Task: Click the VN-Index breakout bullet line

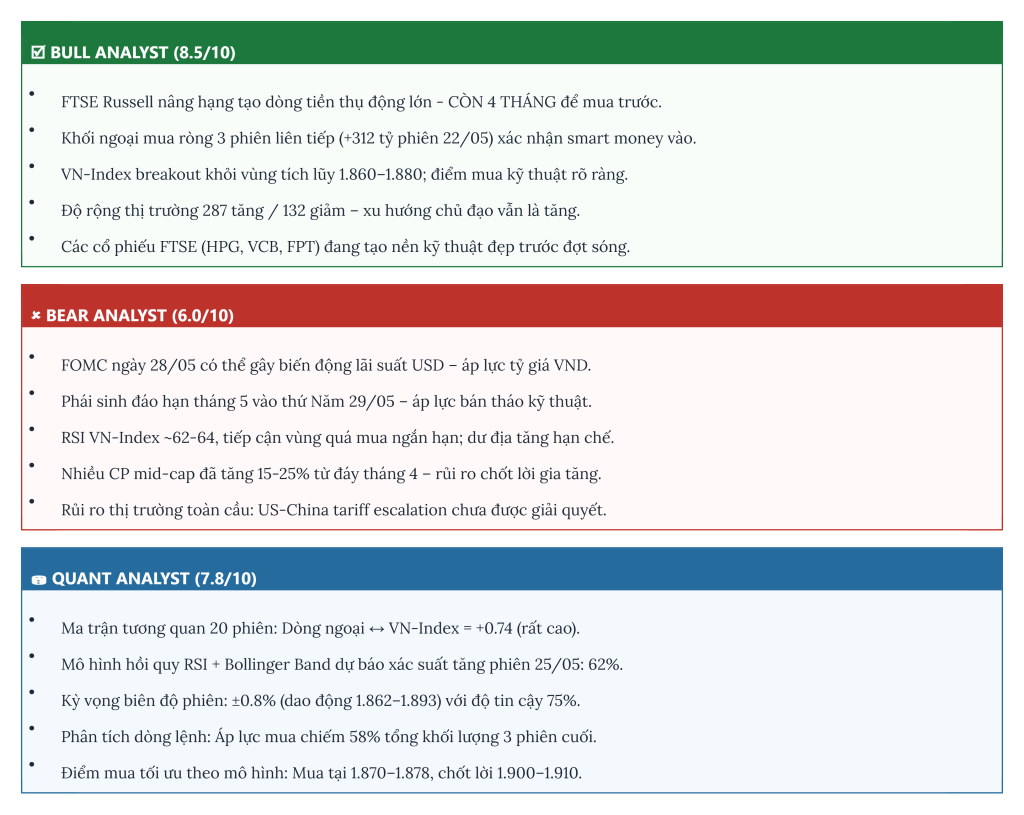Action: coord(344,174)
